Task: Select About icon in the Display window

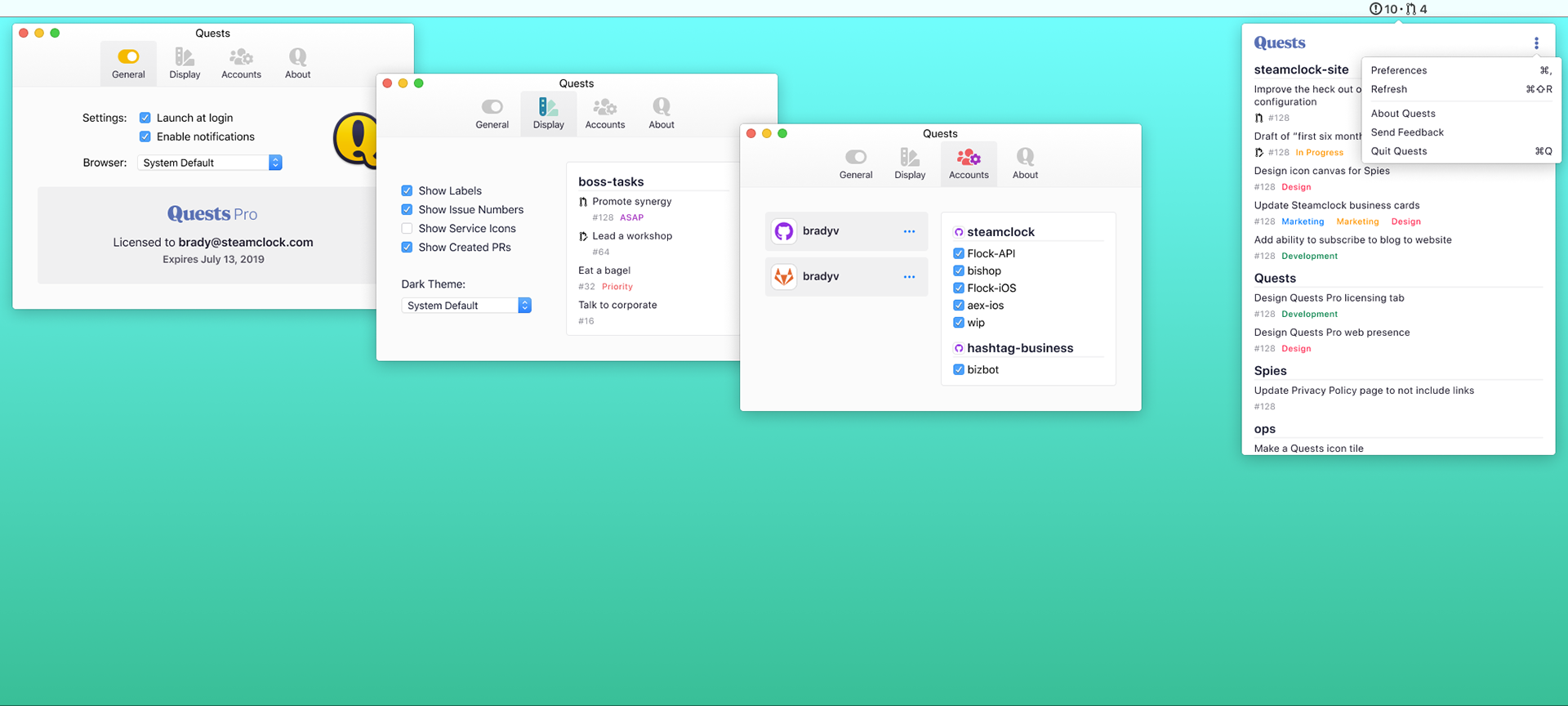Action: [661, 106]
